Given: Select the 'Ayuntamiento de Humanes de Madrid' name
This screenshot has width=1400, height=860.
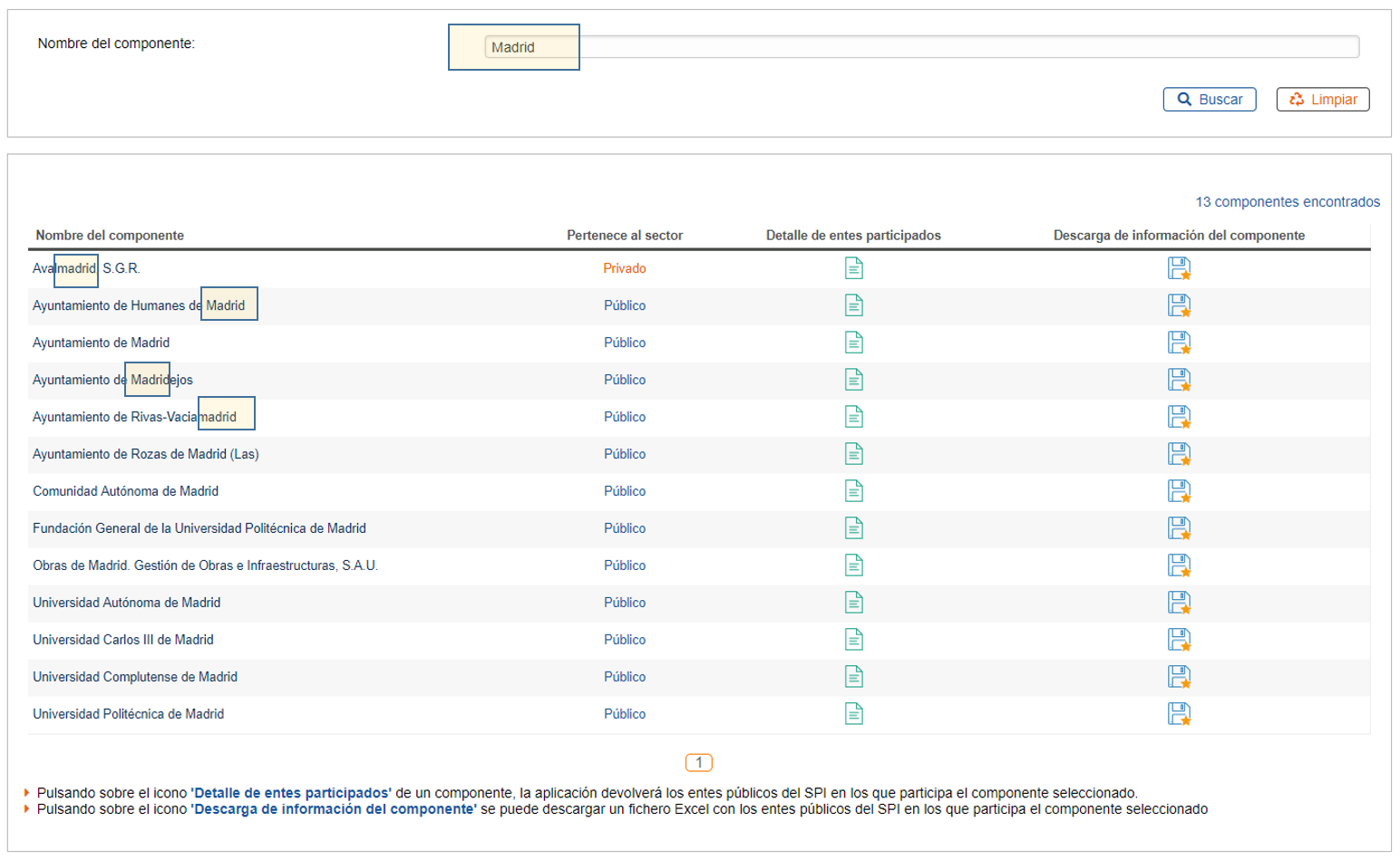Looking at the screenshot, I should [x=139, y=305].
